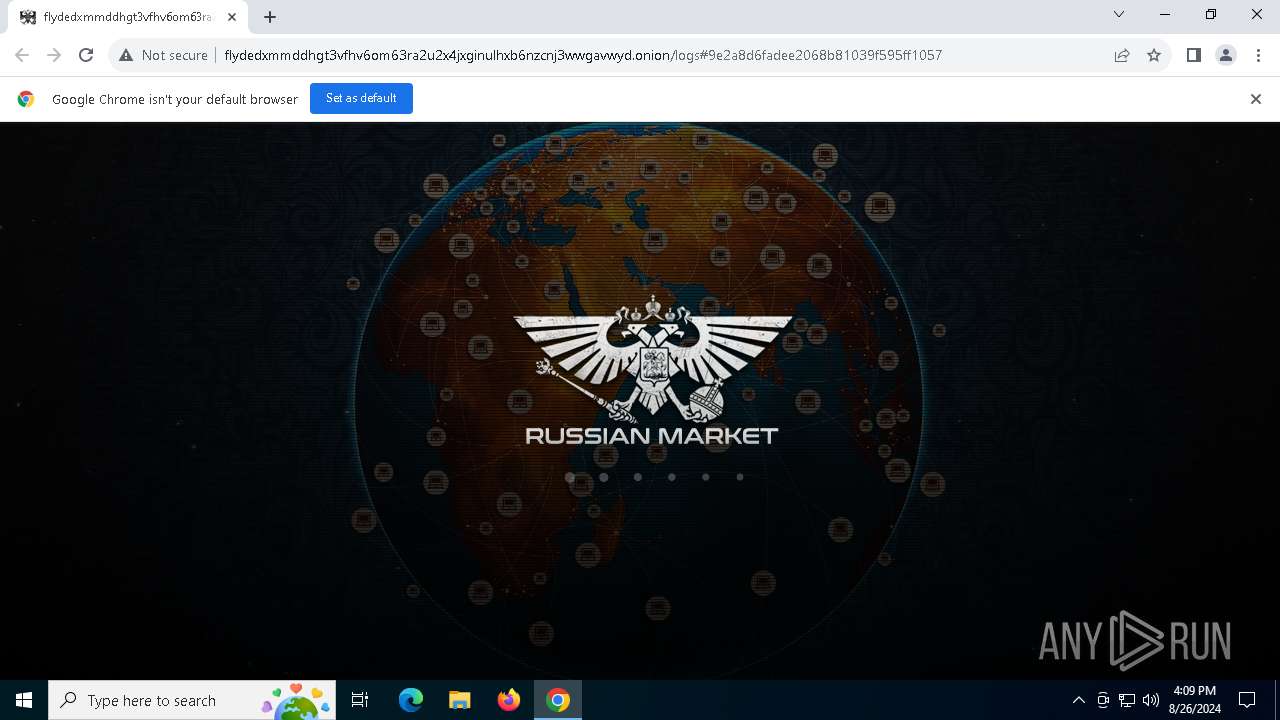Close the flydedxmm onion tab

[232, 17]
